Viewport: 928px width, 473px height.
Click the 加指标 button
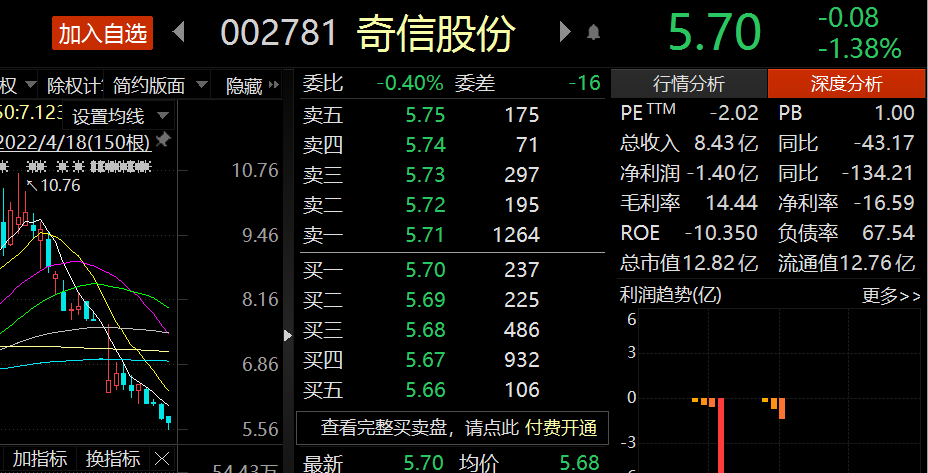point(40,459)
